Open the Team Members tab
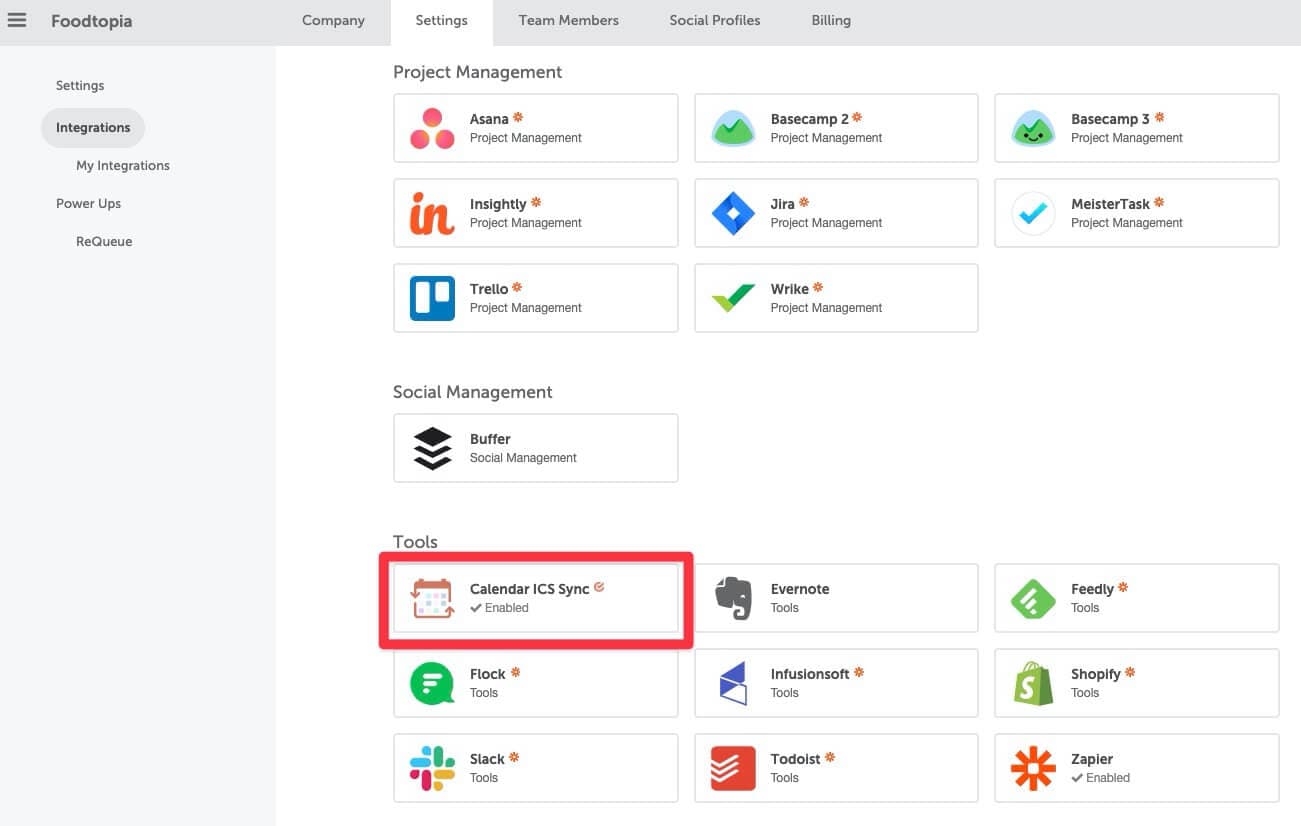 568,20
